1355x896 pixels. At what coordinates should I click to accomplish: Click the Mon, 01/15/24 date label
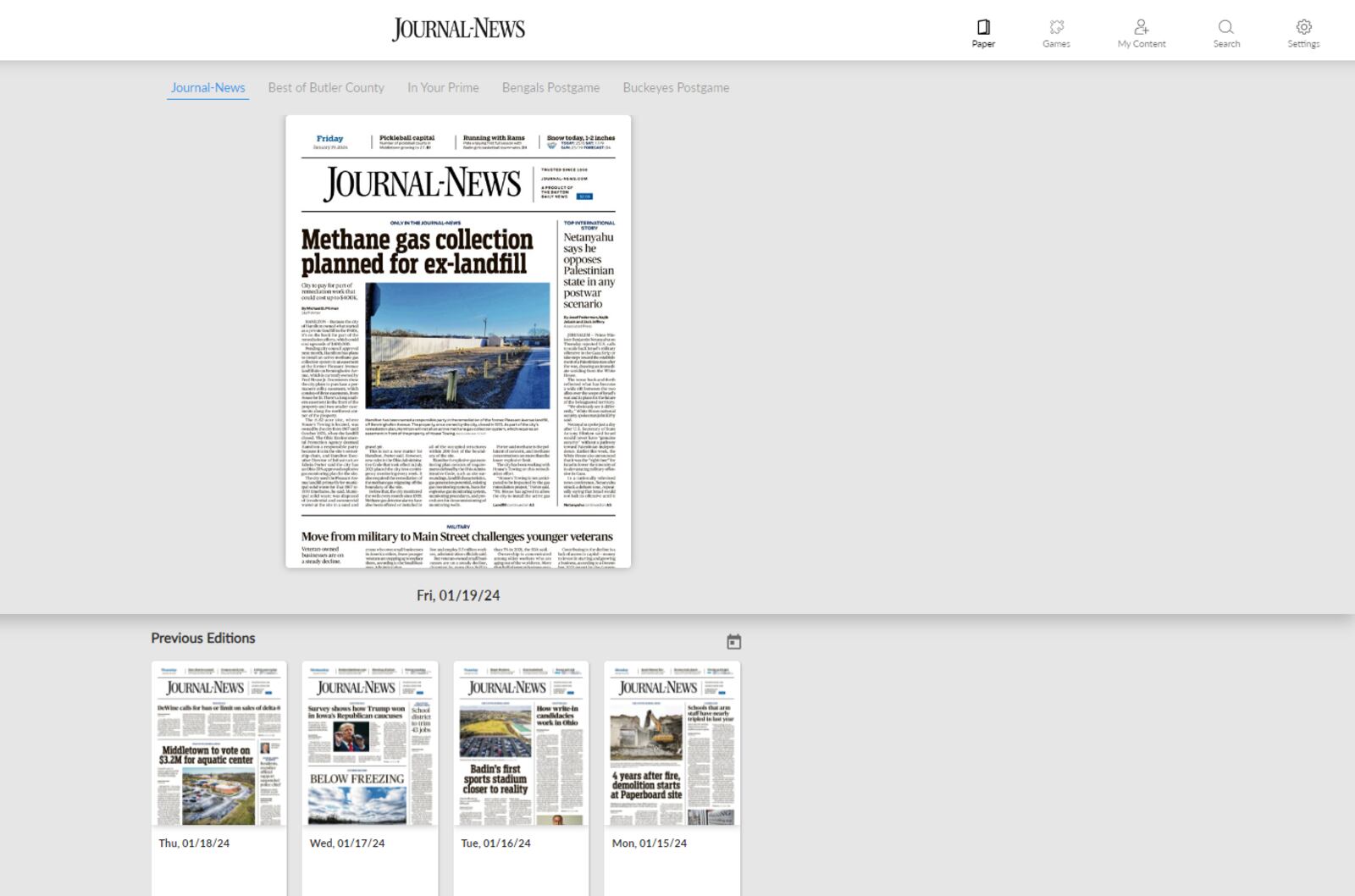(x=650, y=843)
